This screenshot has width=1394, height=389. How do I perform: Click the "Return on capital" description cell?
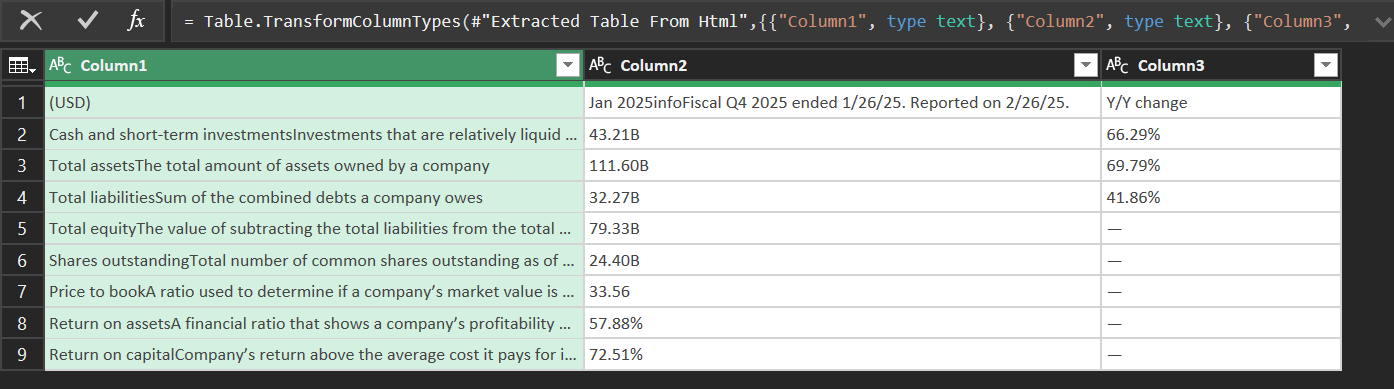point(314,354)
